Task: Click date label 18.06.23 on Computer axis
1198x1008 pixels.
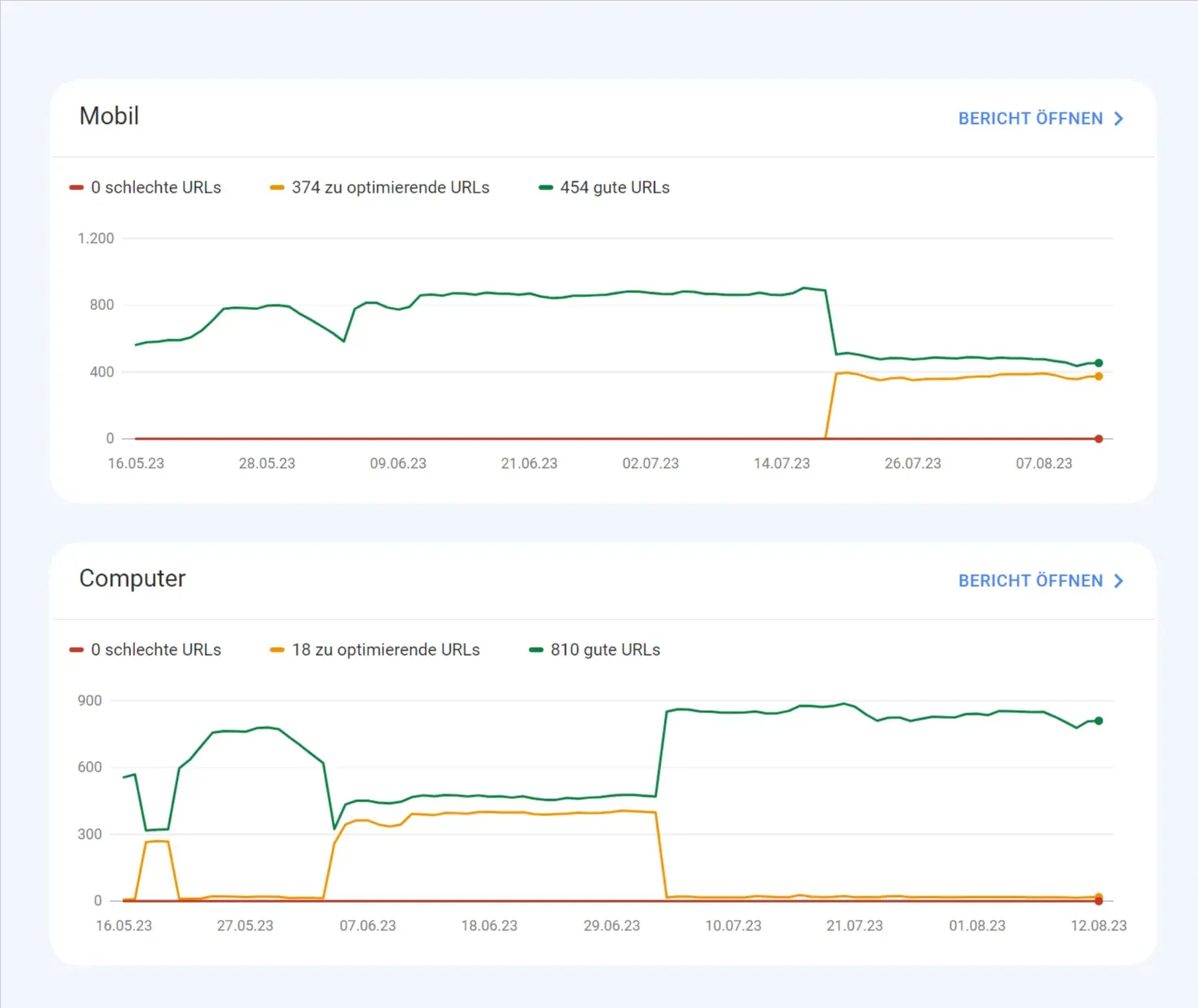Action: [490, 925]
